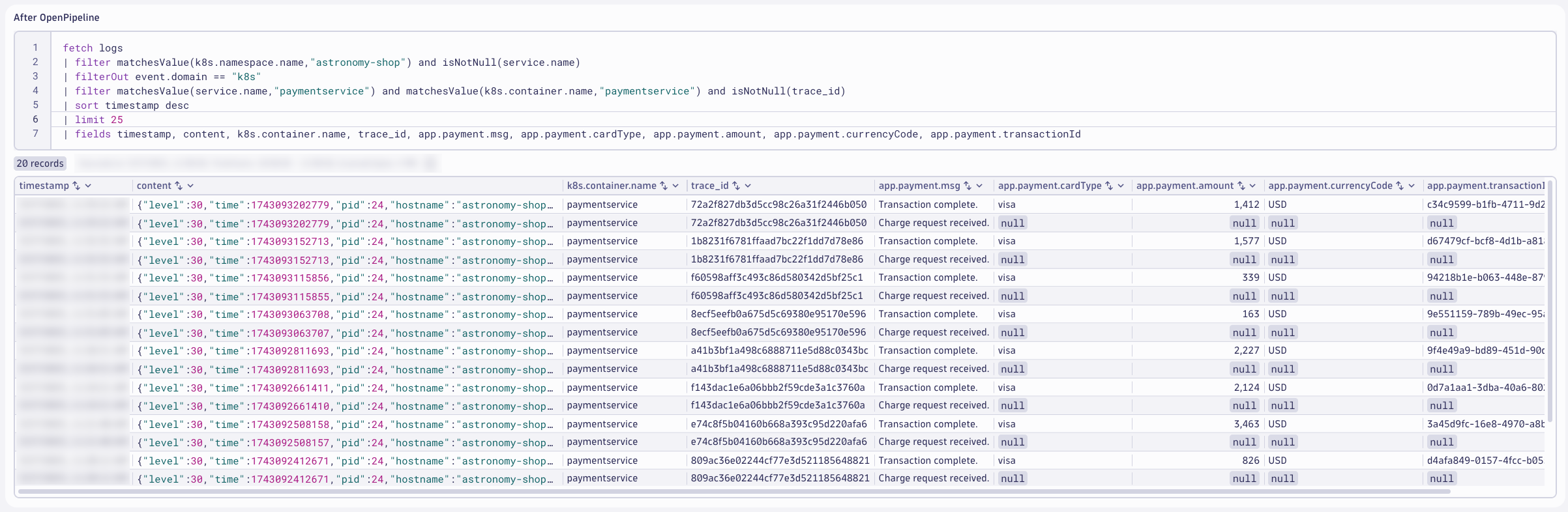Click the amount value "339"
The image size is (1568, 512).
[x=1250, y=277]
